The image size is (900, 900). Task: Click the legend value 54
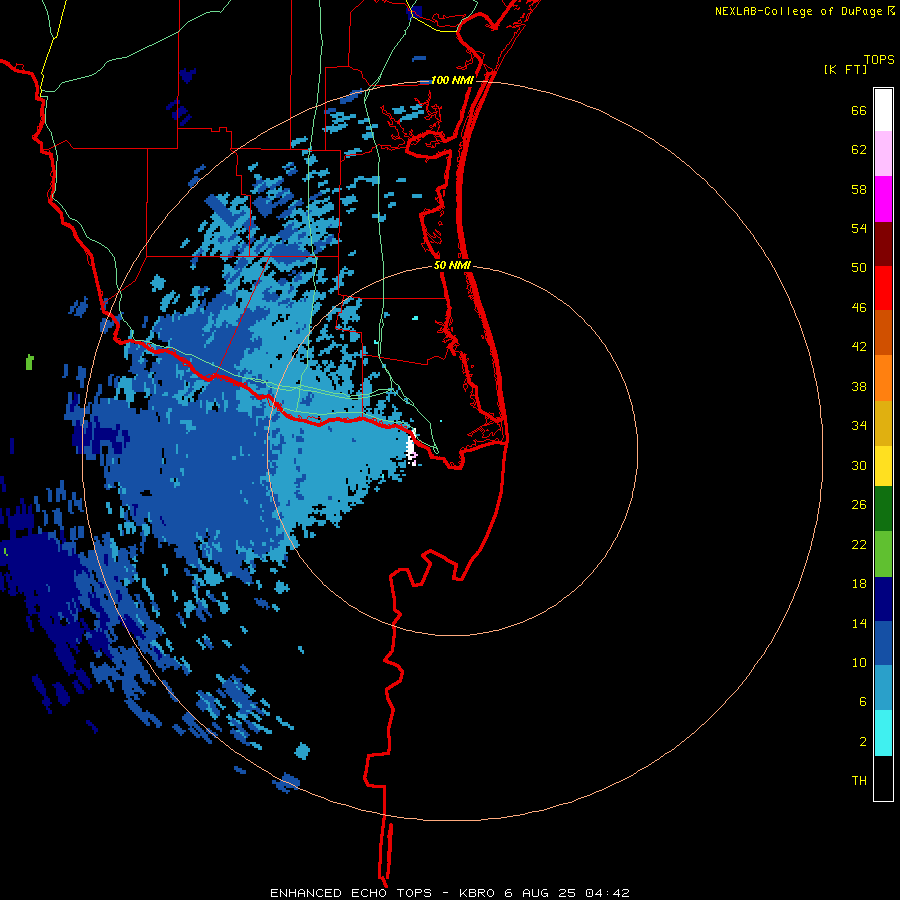pyautogui.click(x=859, y=228)
